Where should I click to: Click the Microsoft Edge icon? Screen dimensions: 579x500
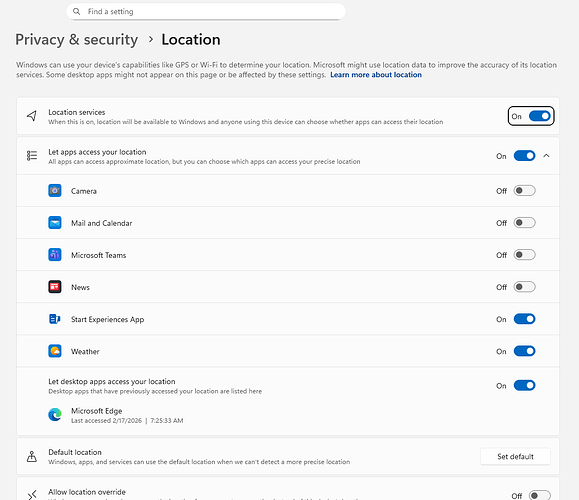[x=55, y=415]
